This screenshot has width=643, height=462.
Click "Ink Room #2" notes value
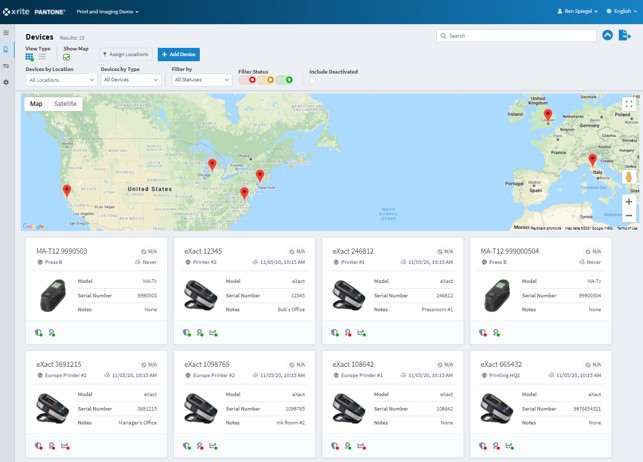290,423
